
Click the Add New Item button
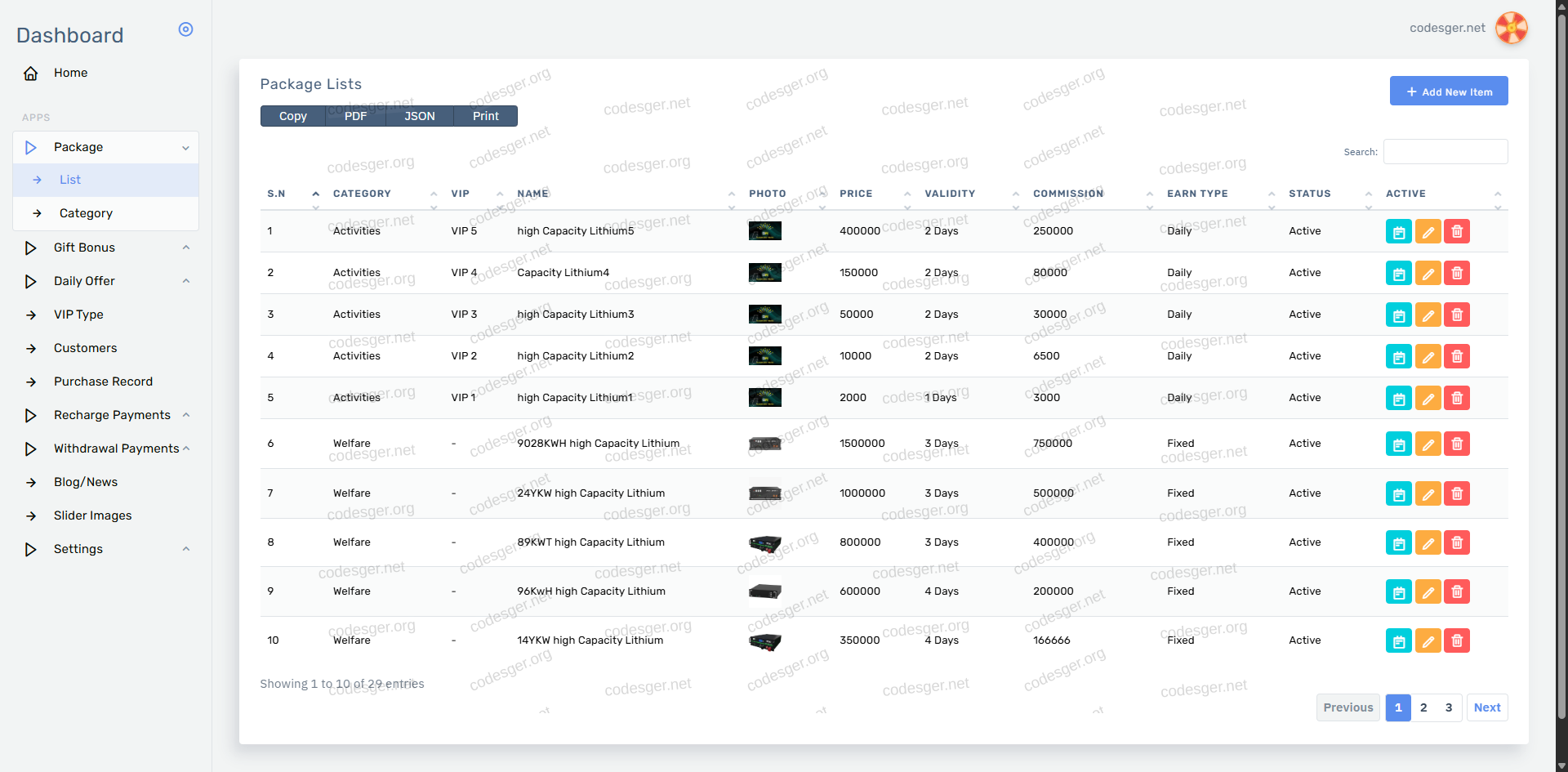pyautogui.click(x=1448, y=91)
